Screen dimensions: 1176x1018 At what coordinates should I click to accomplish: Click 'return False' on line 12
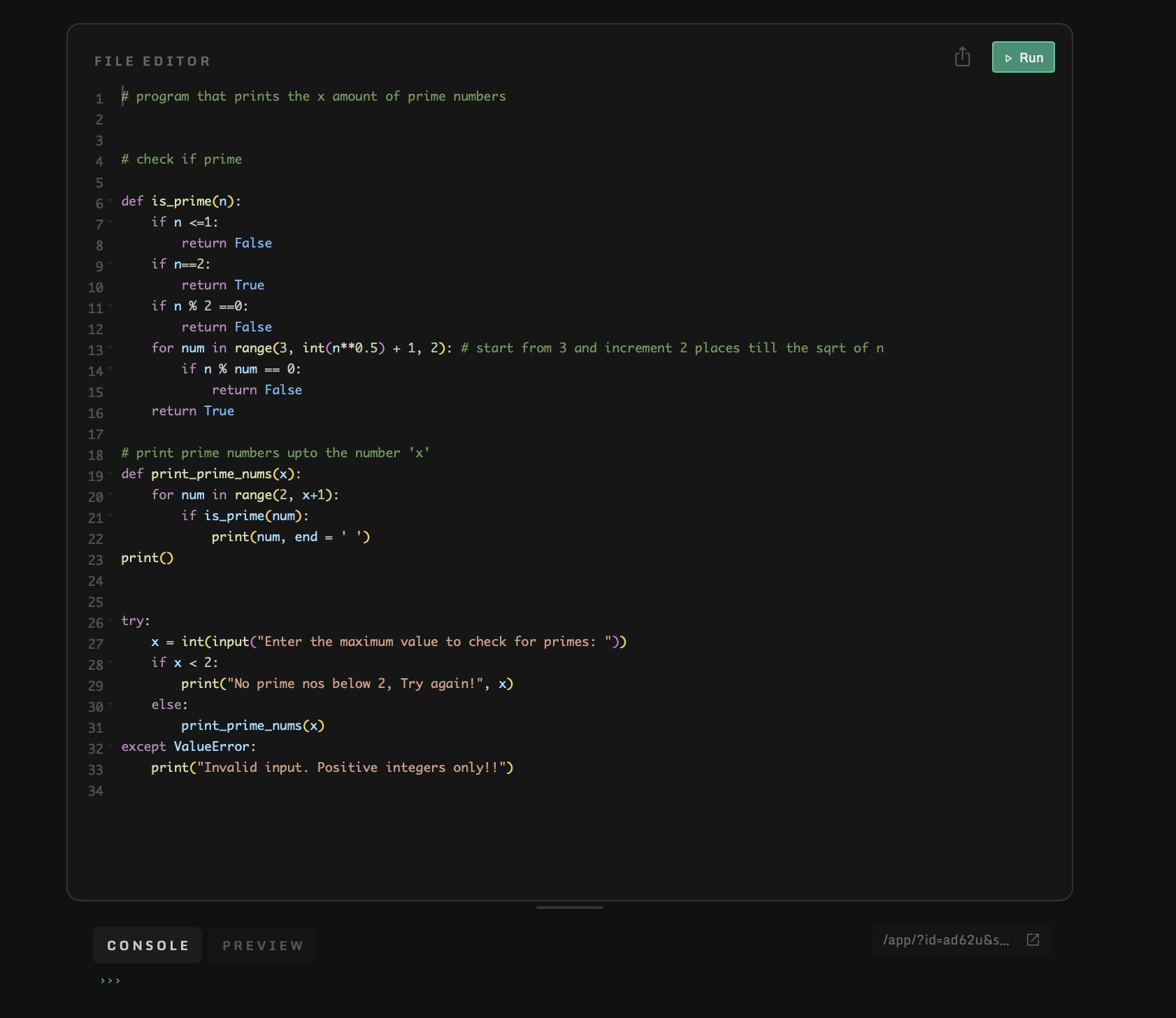[227, 327]
